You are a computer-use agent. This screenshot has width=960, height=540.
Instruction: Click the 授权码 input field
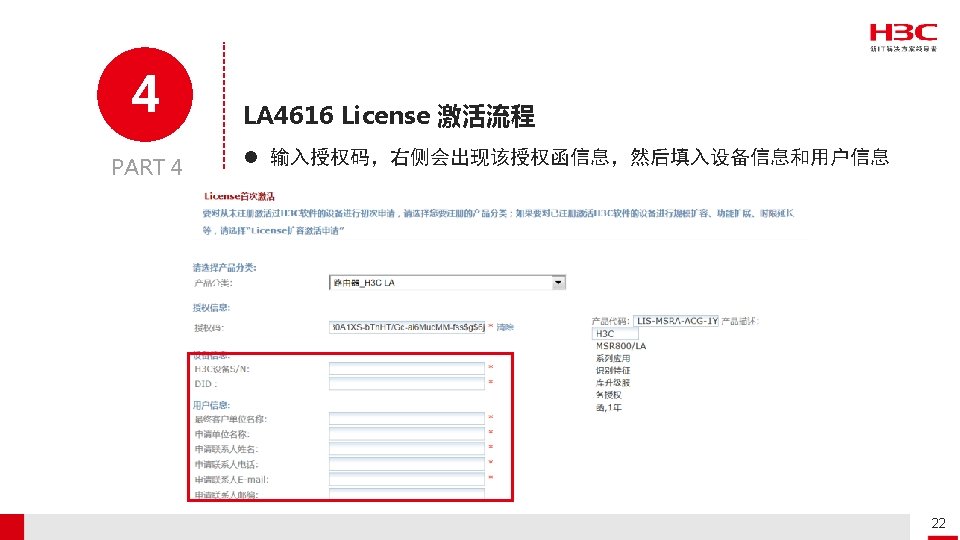(407, 328)
